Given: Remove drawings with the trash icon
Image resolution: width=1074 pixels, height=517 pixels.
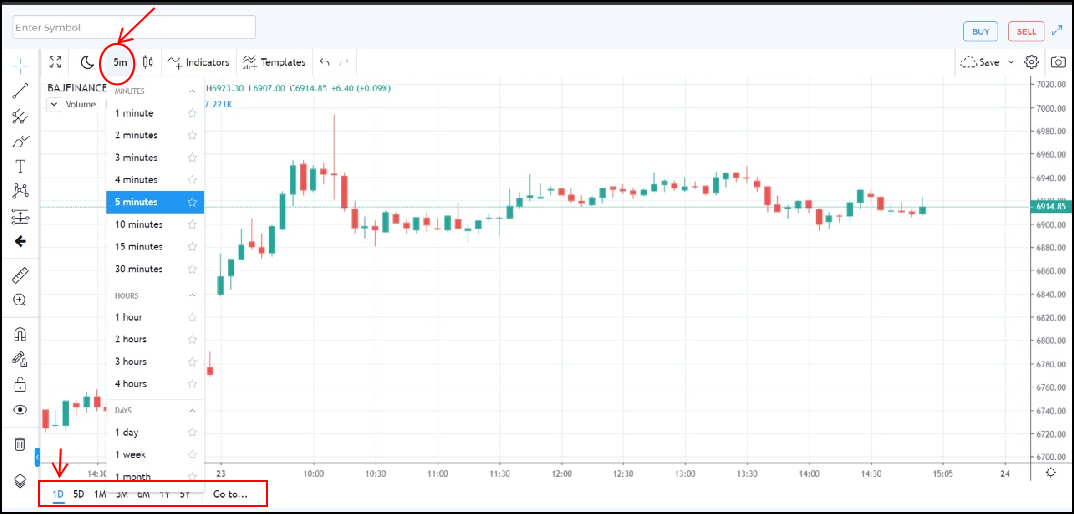Looking at the screenshot, I should click(x=20, y=444).
